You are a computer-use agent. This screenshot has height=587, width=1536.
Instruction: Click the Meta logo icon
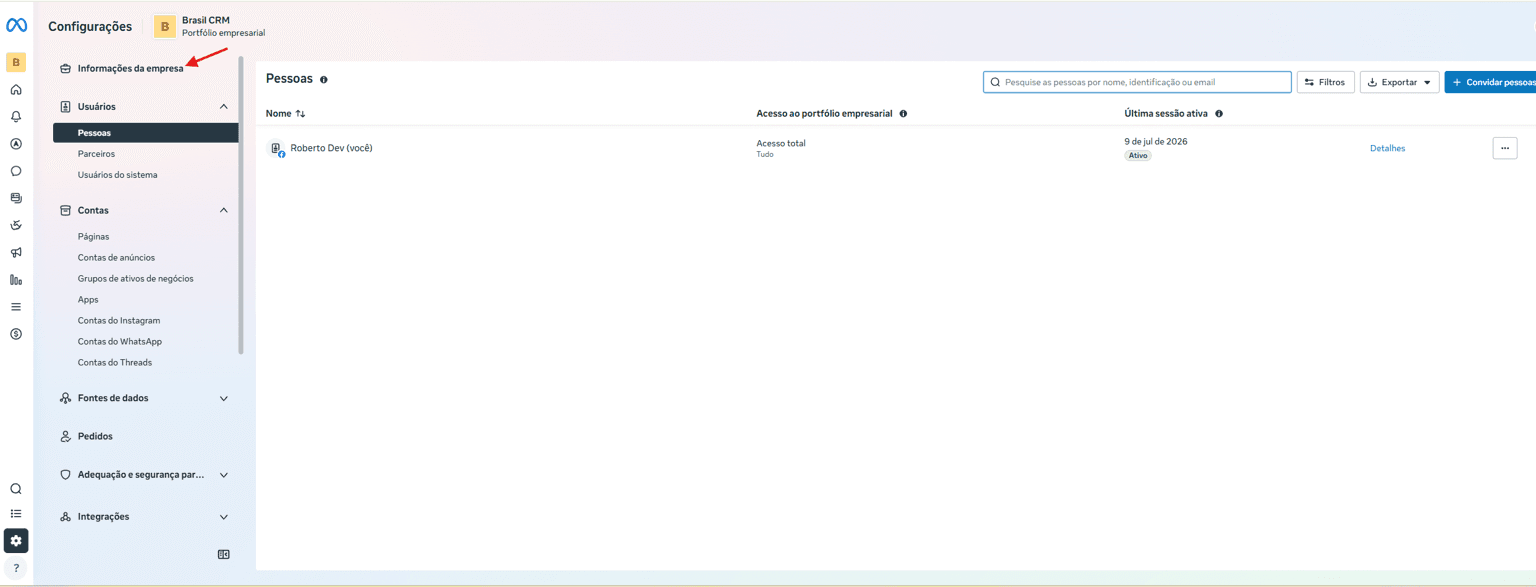coord(16,26)
